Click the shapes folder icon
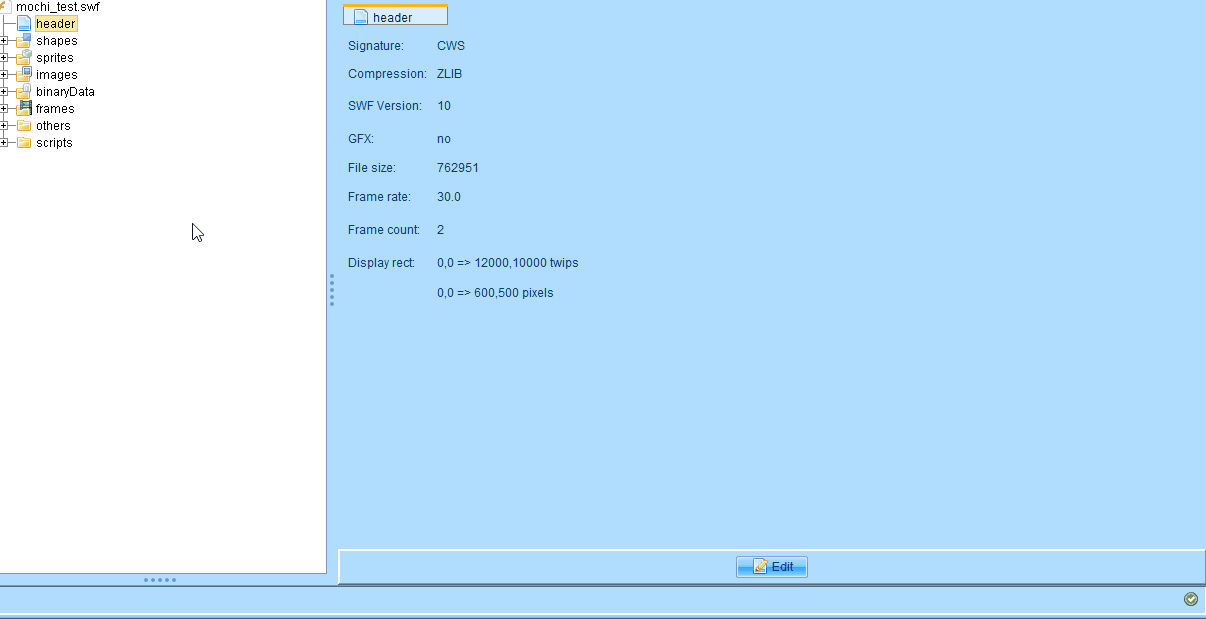 24,41
